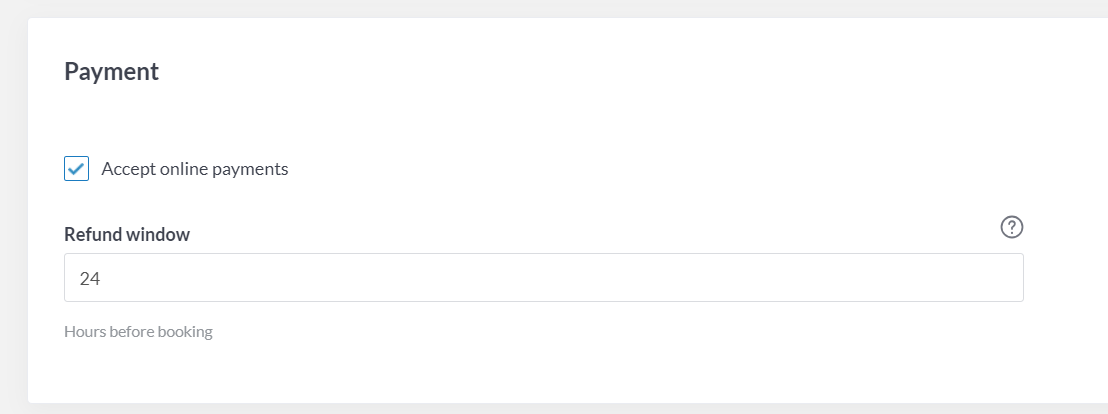Click the blue checkmark icon inside the checkbox
1108x414 pixels.
coord(76,169)
